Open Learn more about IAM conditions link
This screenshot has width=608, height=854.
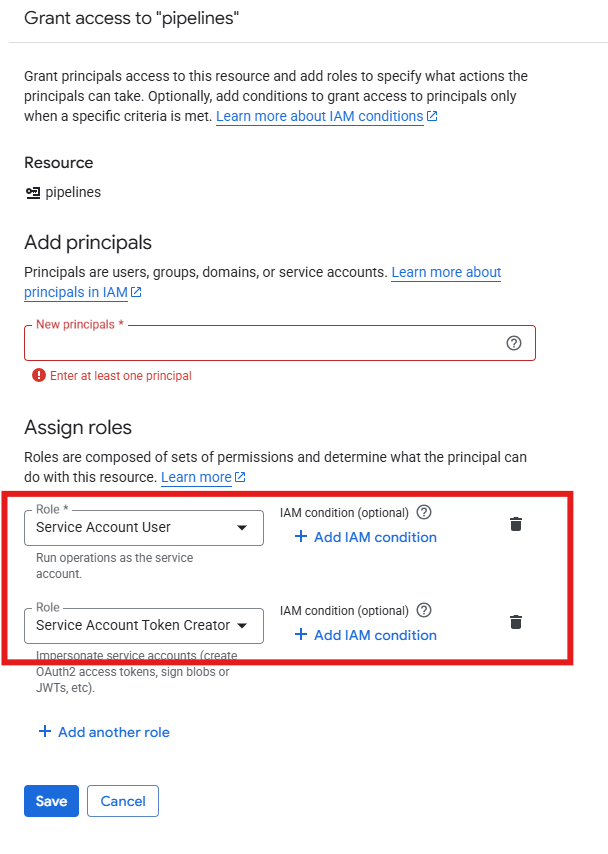pos(319,116)
